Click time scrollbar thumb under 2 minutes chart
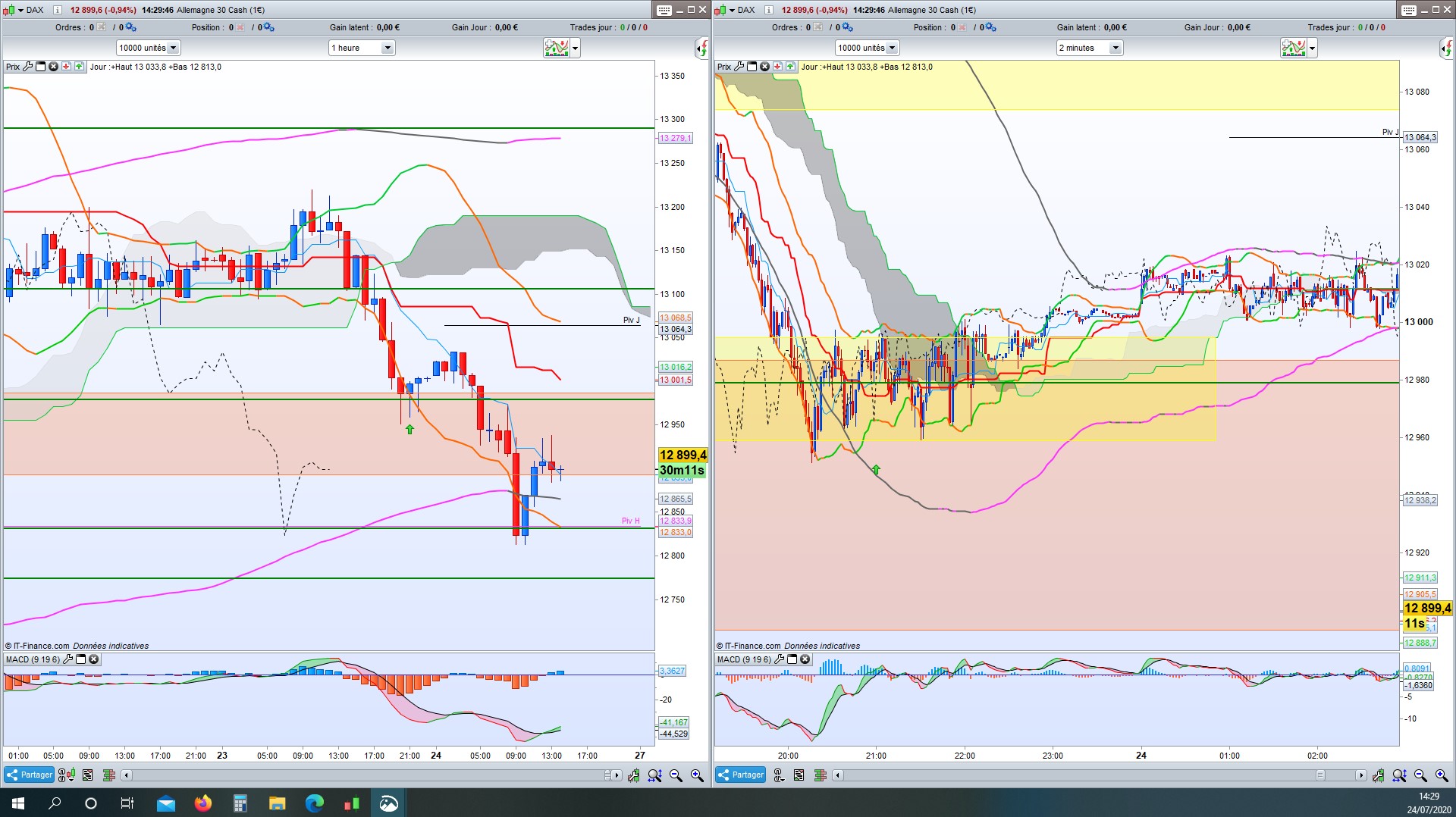1456x817 pixels. 1319,775
